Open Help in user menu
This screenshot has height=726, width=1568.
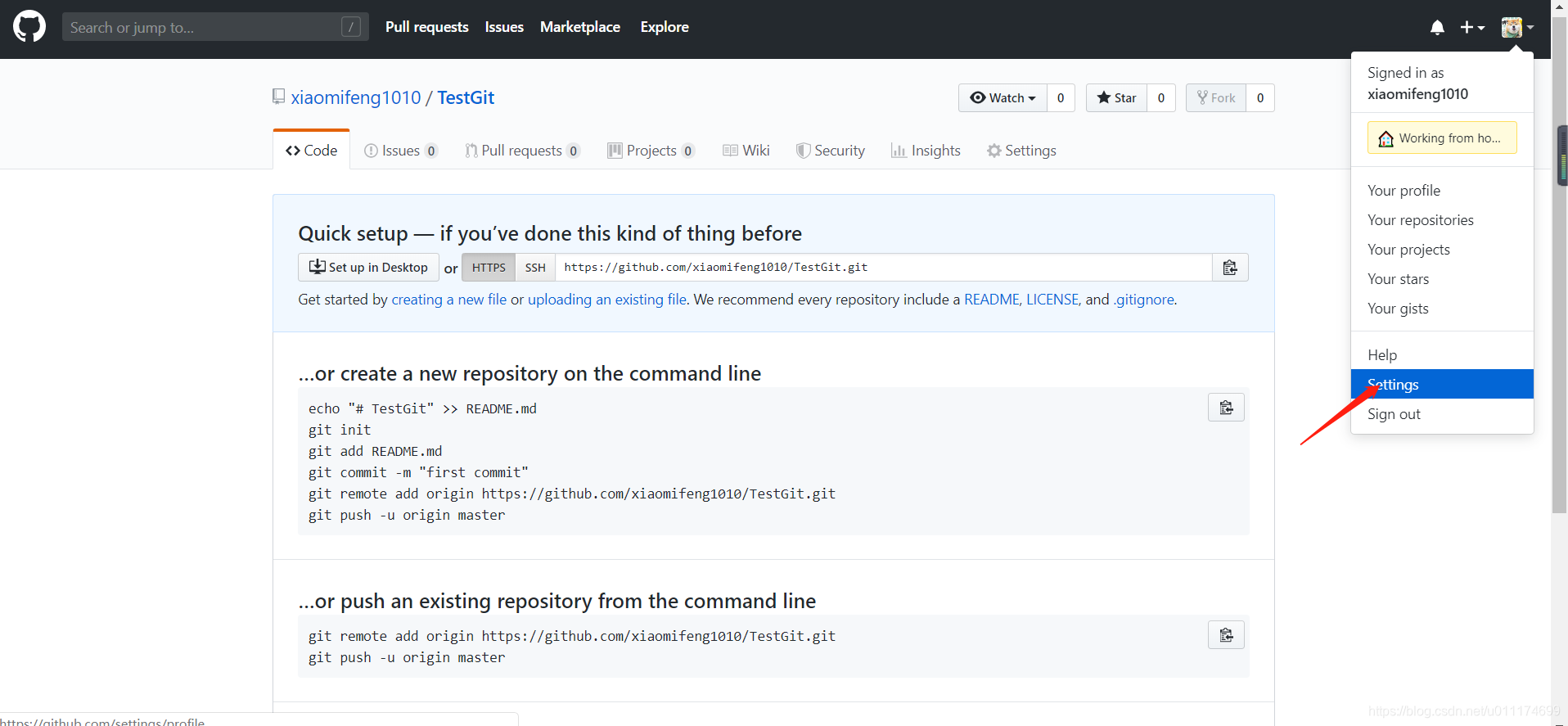1442,355
